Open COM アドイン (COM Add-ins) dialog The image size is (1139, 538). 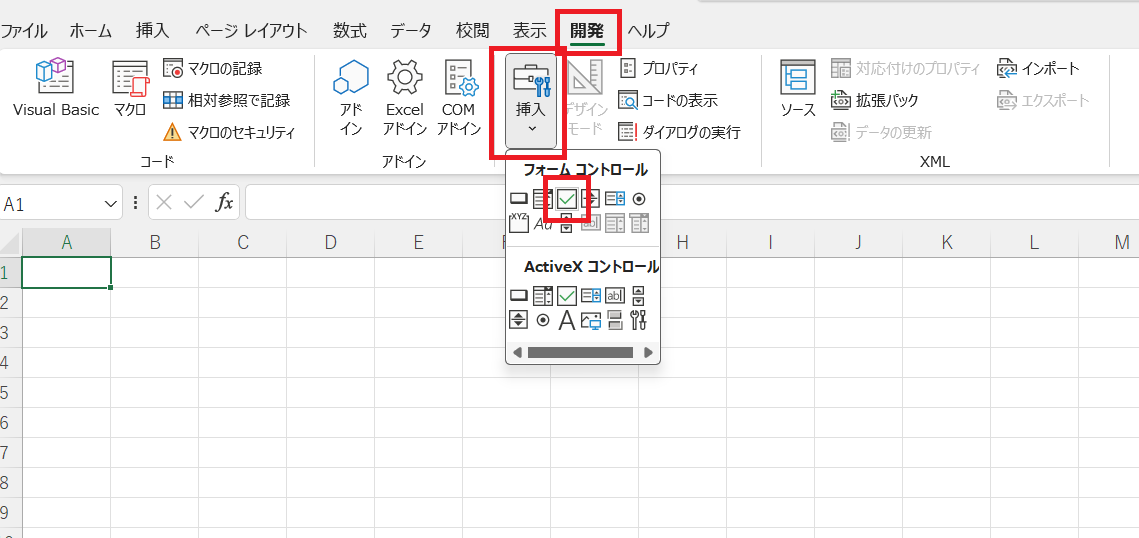click(x=459, y=97)
